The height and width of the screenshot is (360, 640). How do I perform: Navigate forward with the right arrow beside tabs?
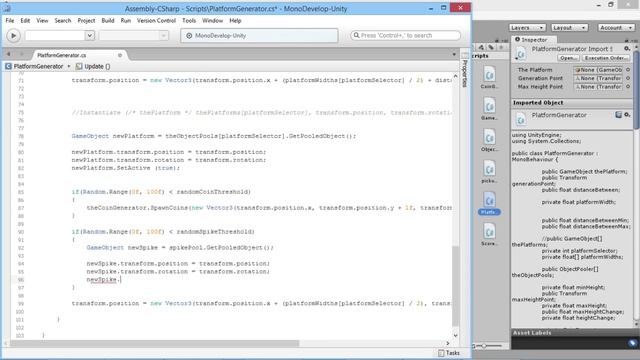22,54
